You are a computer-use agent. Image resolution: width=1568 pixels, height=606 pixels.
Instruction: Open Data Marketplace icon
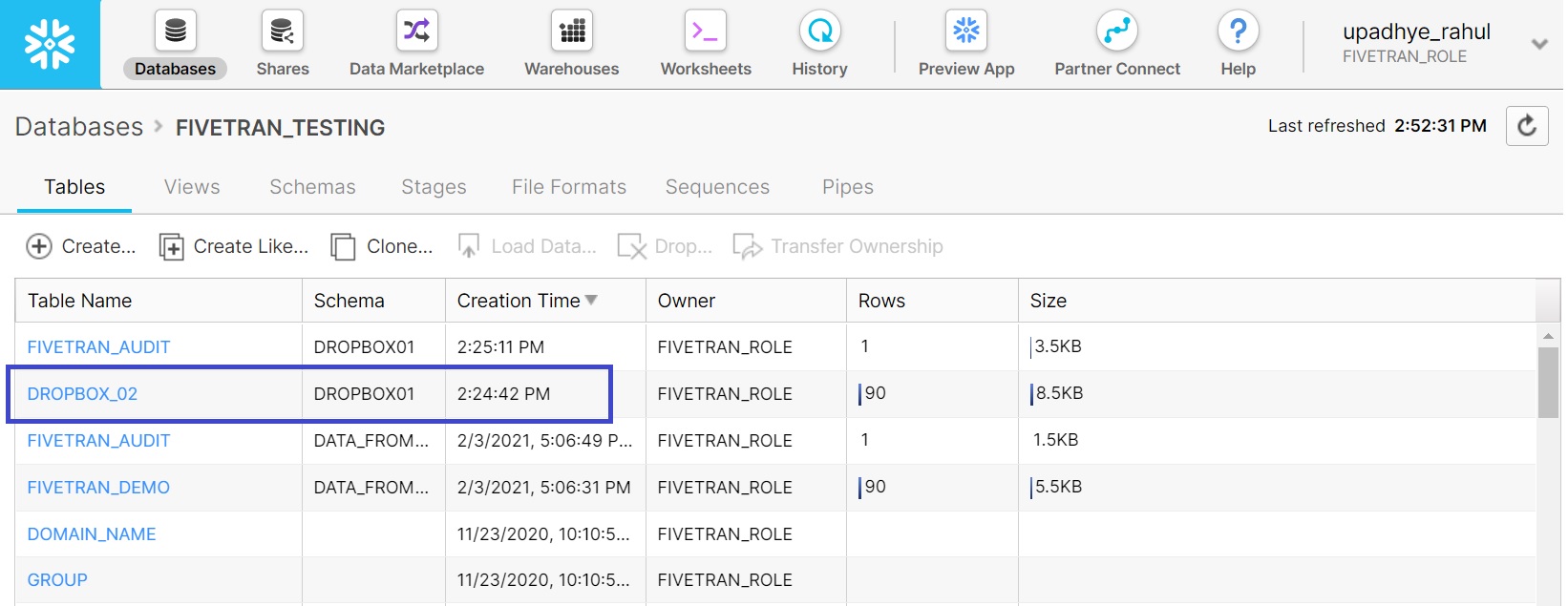point(416,31)
